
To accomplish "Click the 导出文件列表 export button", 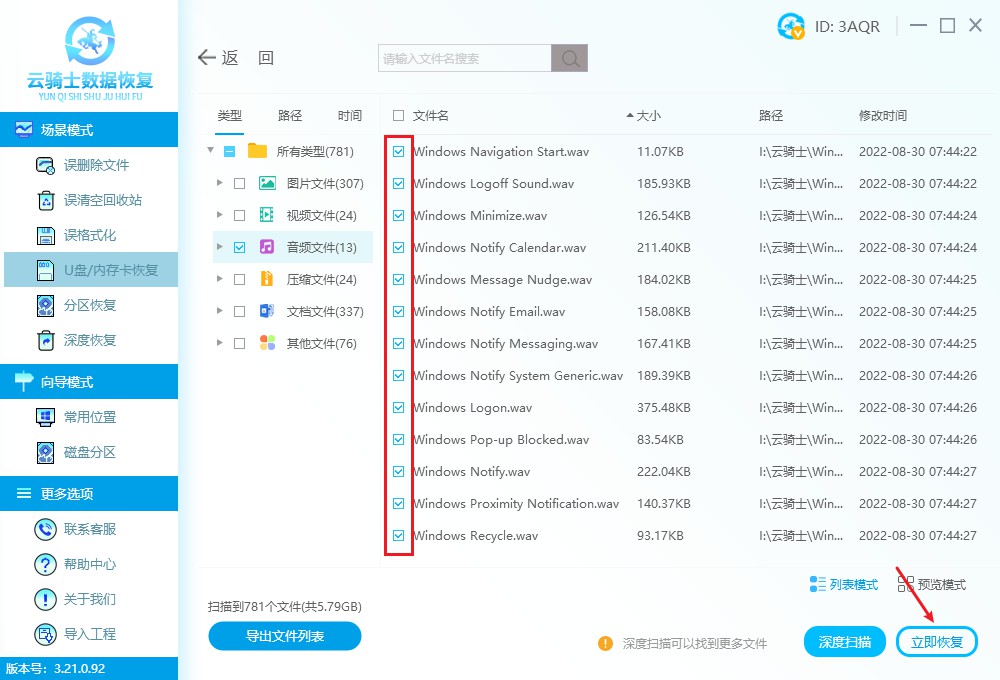I will click(284, 636).
